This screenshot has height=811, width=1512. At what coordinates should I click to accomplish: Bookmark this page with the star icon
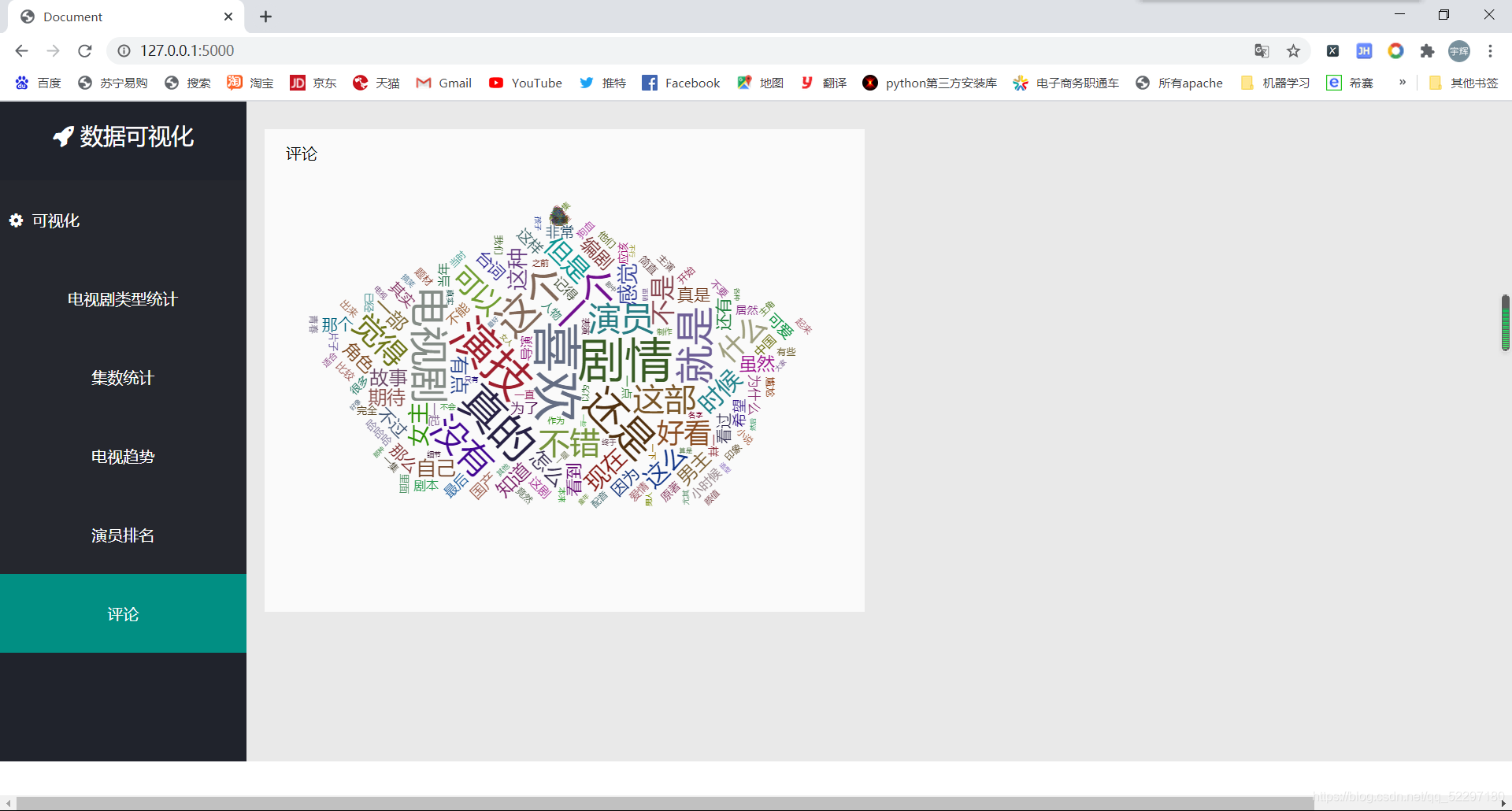pos(1294,50)
